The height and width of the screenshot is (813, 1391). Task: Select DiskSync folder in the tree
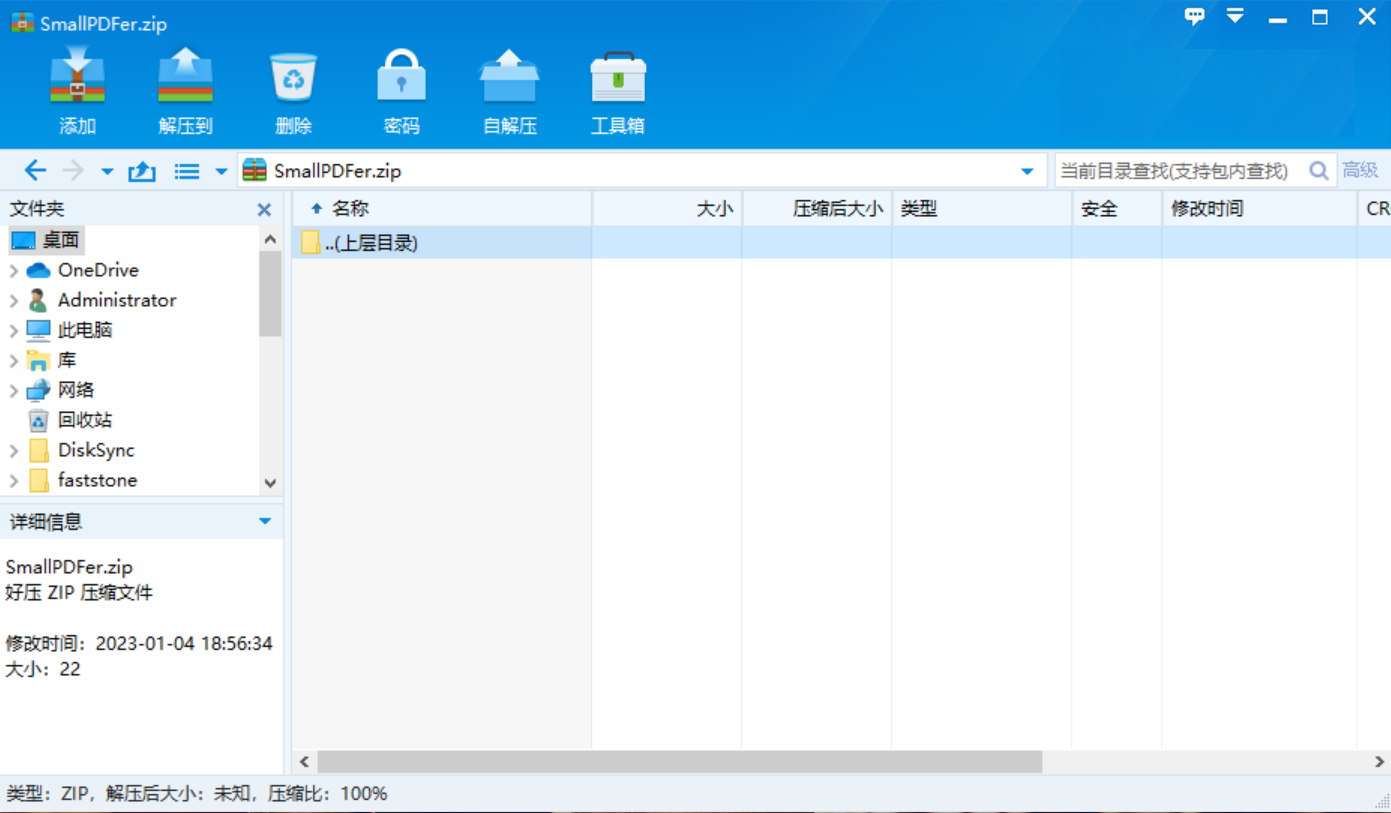point(96,450)
